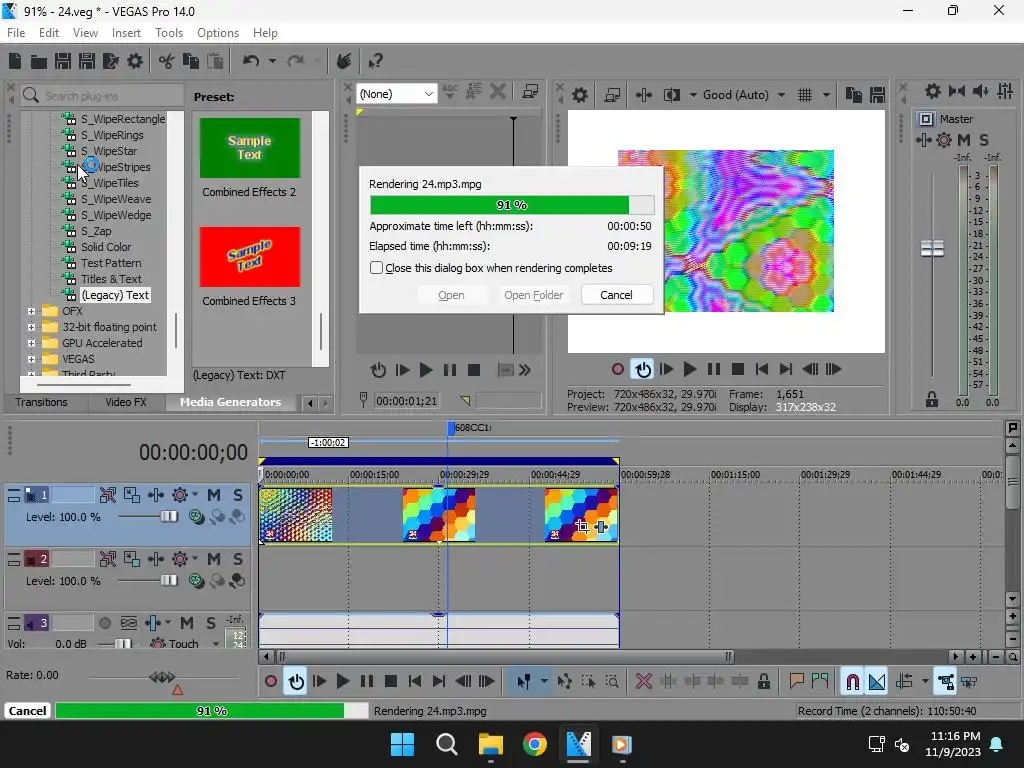Toggle preview on external monitor icon

coord(612,95)
